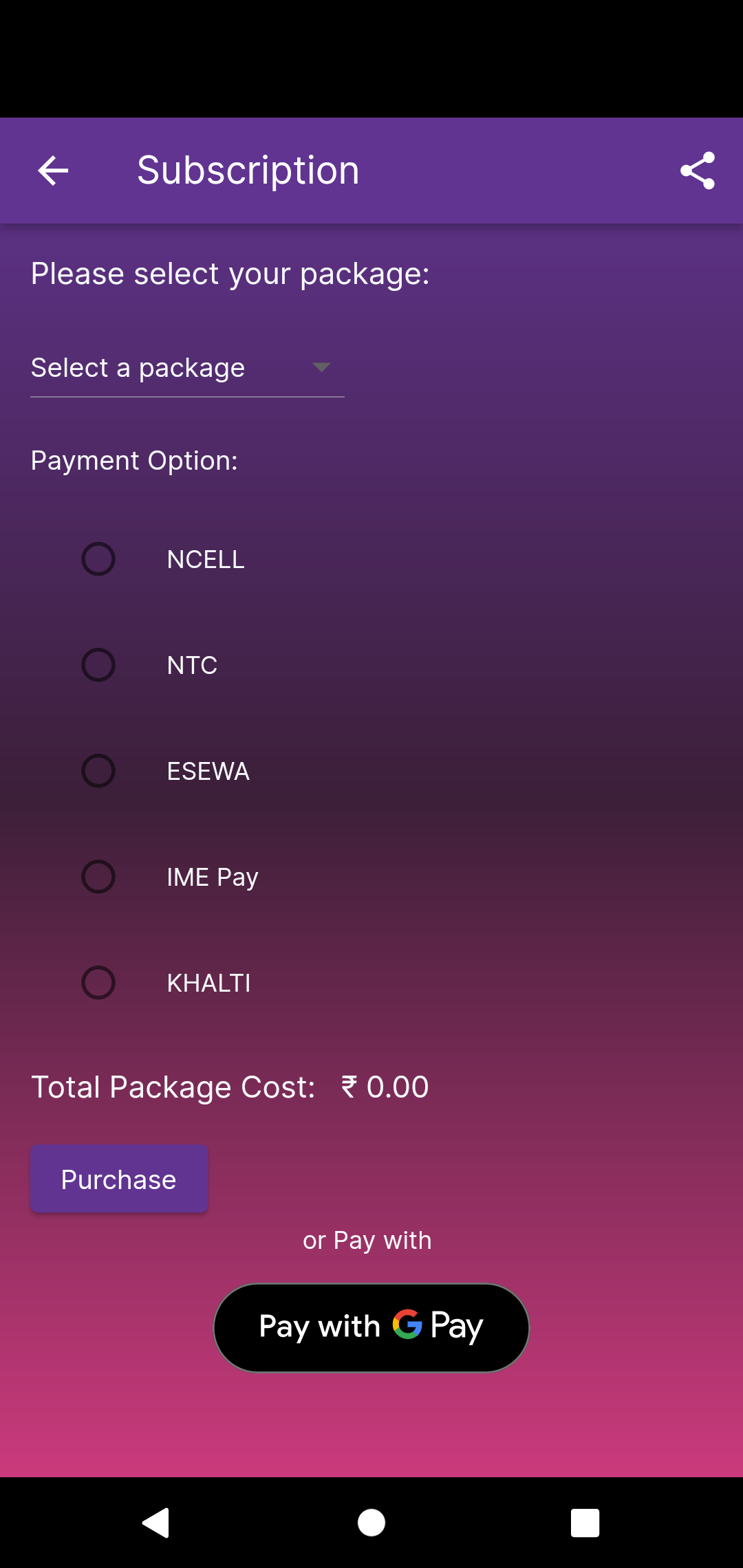The width and height of the screenshot is (743, 1568).
Task: Tap the Google Pay logo inside the payment button
Action: click(x=407, y=1327)
